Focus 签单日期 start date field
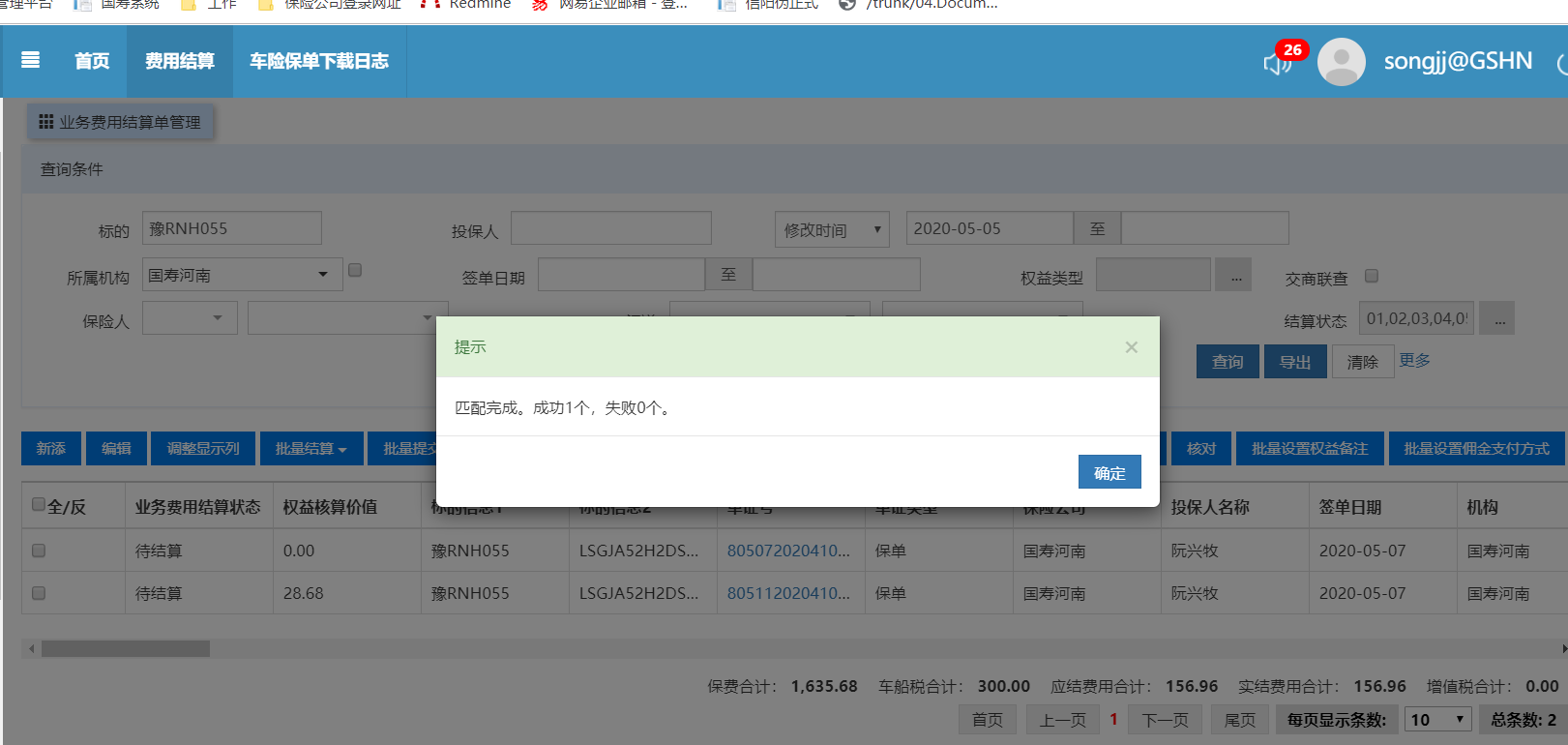The width and height of the screenshot is (1568, 745). tap(621, 275)
